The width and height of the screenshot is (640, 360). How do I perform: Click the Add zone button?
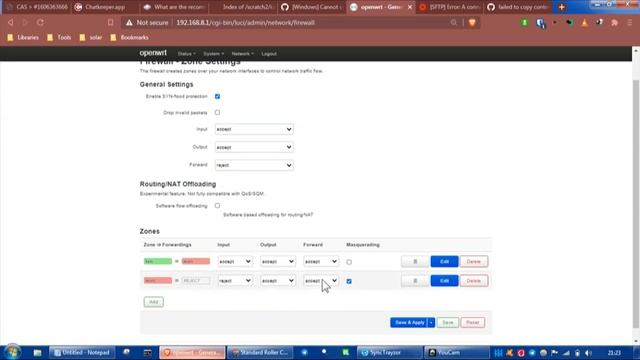point(153,302)
